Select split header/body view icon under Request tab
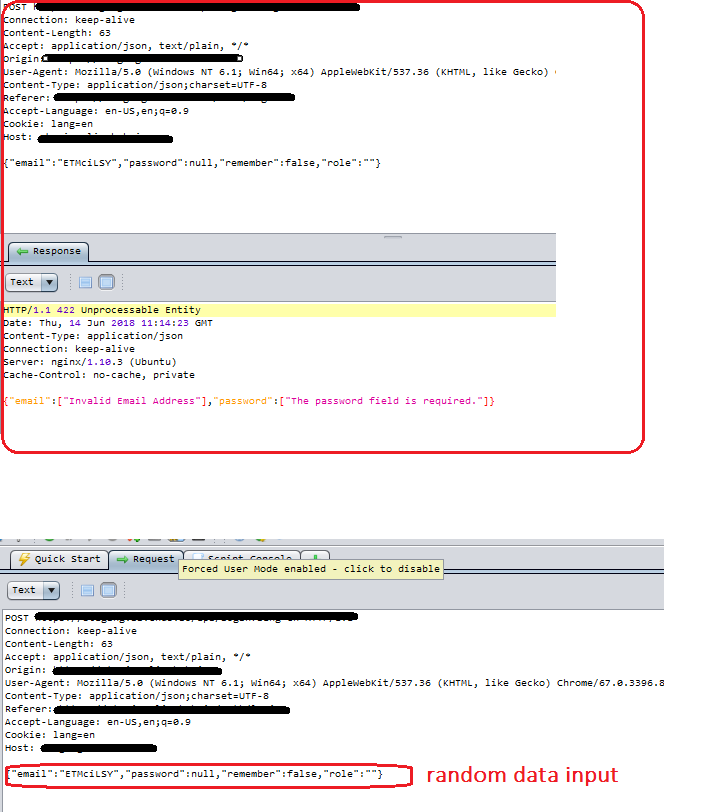This screenshot has height=812, width=726. click(88, 590)
